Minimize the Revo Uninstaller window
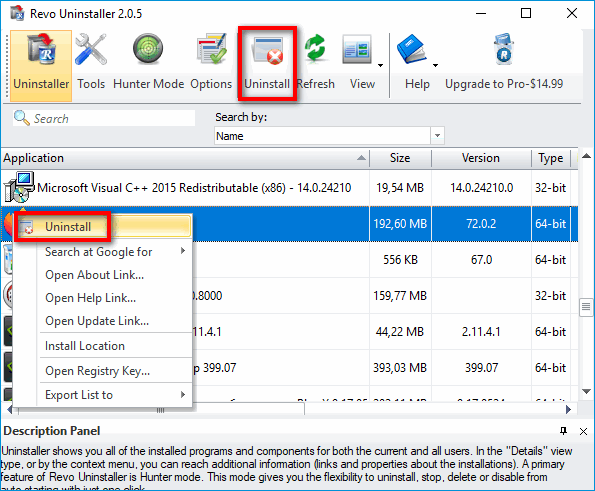Viewport: 595px width, 491px height. pos(481,14)
